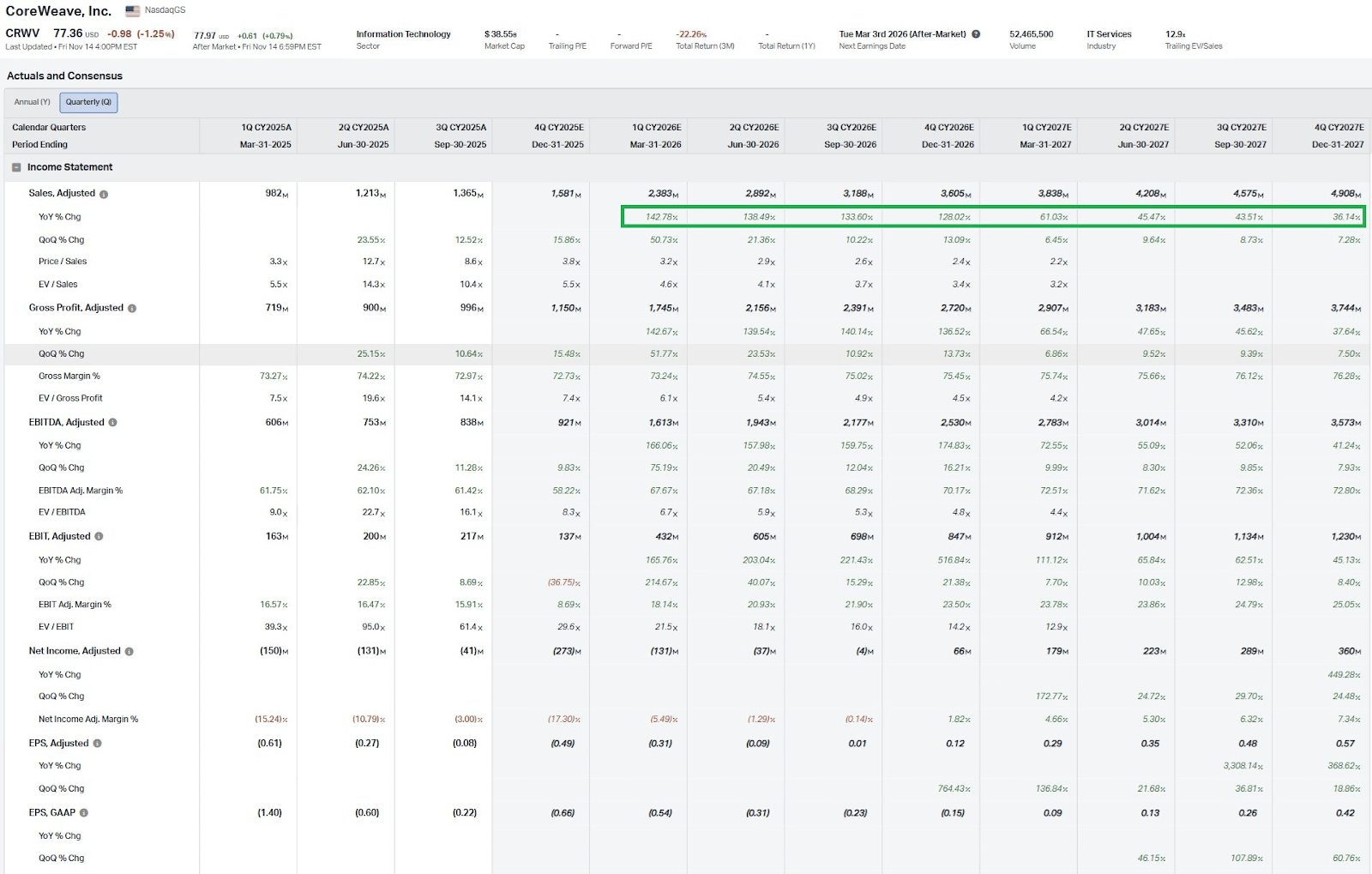Image resolution: width=1372 pixels, height=874 pixels.
Task: Click the 73.27% Gross Margin value
Action: 274,377
